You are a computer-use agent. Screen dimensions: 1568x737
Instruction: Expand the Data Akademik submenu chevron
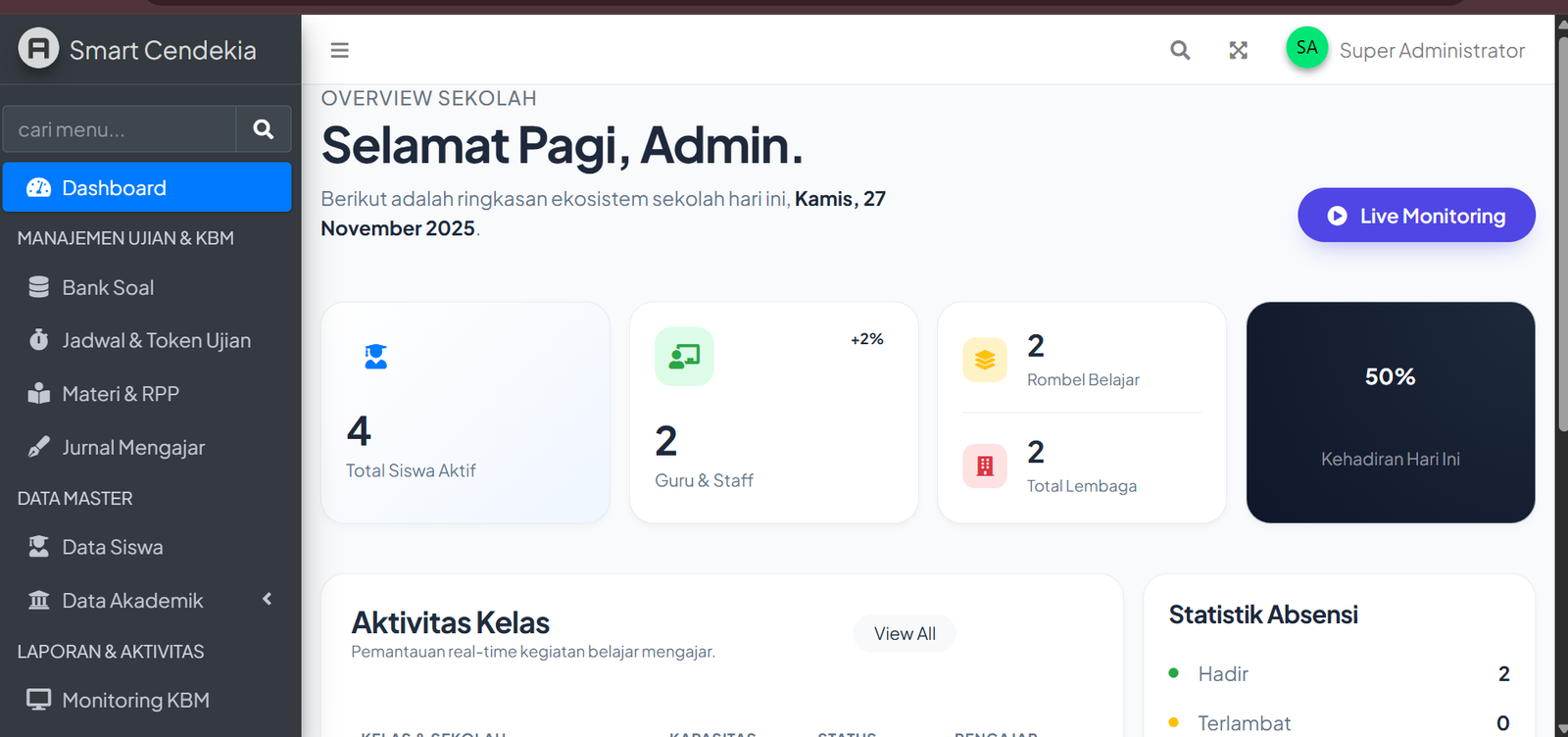[x=267, y=599]
